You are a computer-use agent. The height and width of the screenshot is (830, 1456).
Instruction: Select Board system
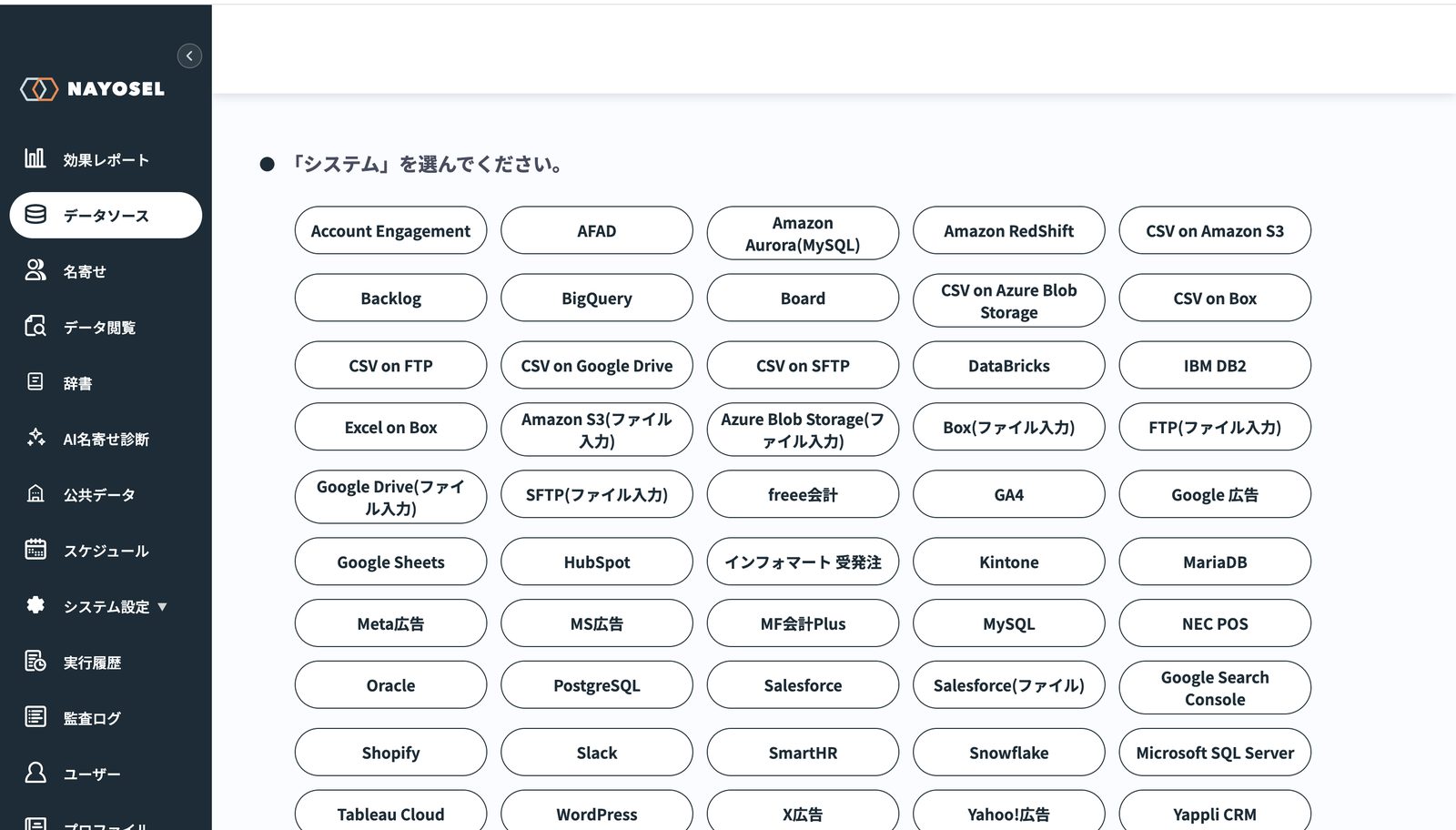point(803,298)
